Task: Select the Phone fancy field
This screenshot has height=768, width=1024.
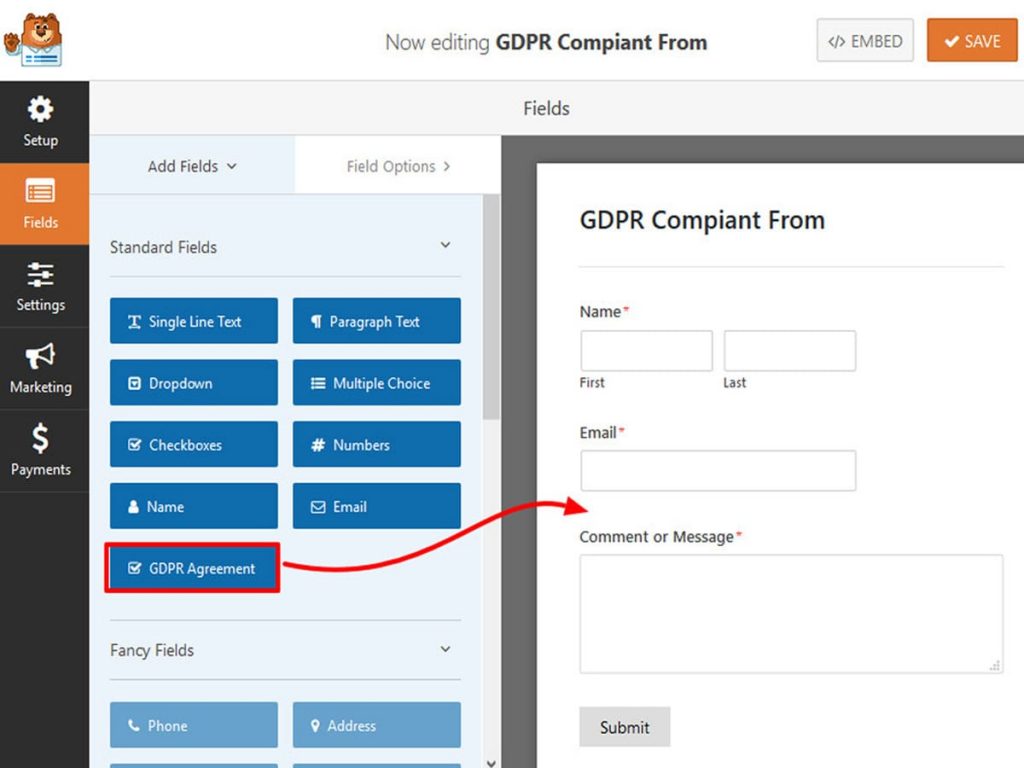Action: point(193,725)
